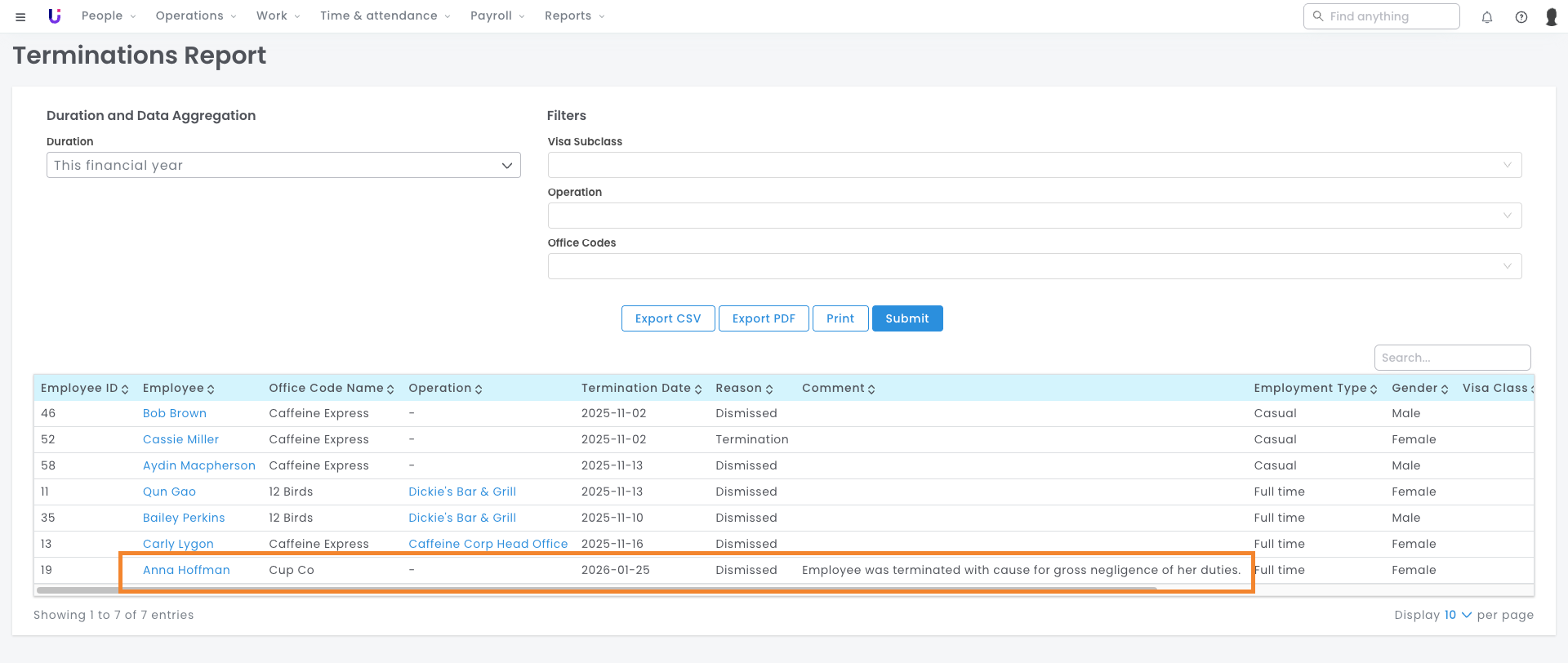Sort by Employee ID column arrows

125,389
